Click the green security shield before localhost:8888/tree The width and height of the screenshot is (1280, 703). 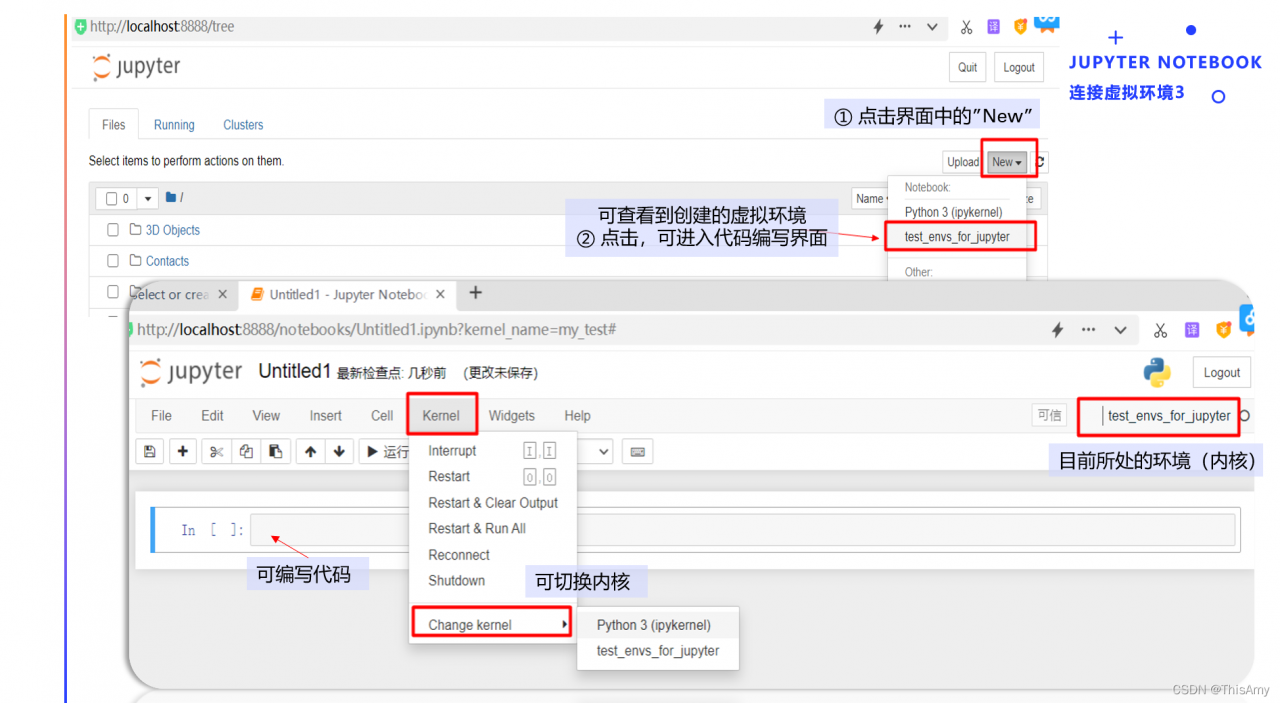pyautogui.click(x=81, y=27)
